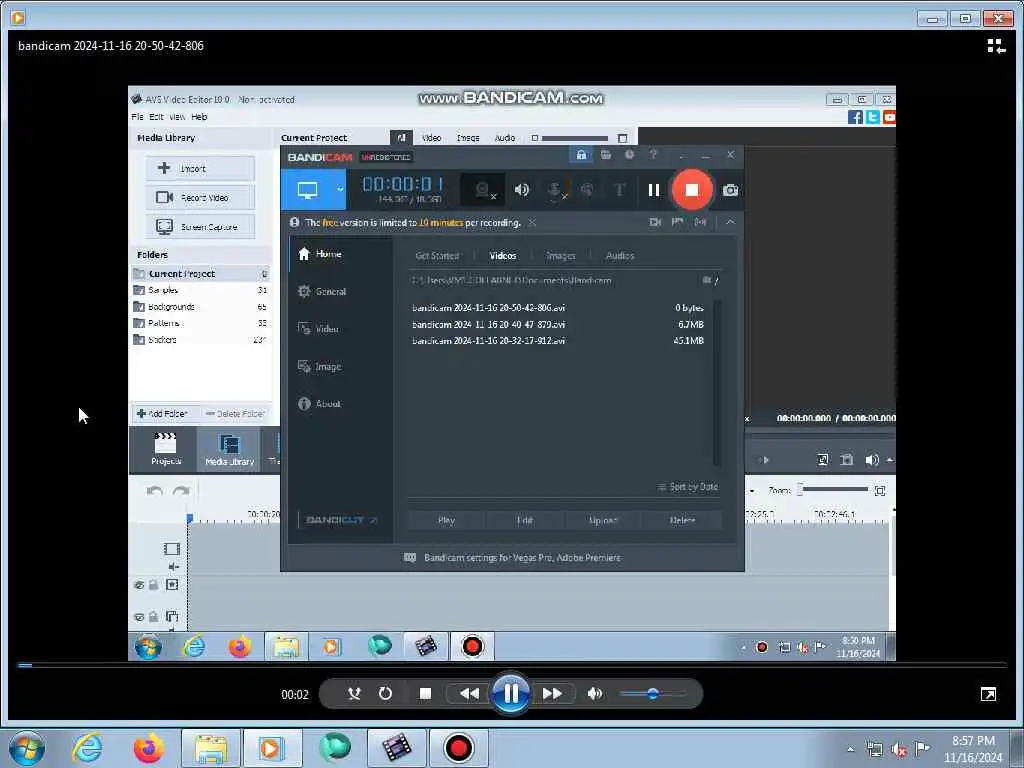
Task: Click stop button in media player
Action: click(425, 694)
